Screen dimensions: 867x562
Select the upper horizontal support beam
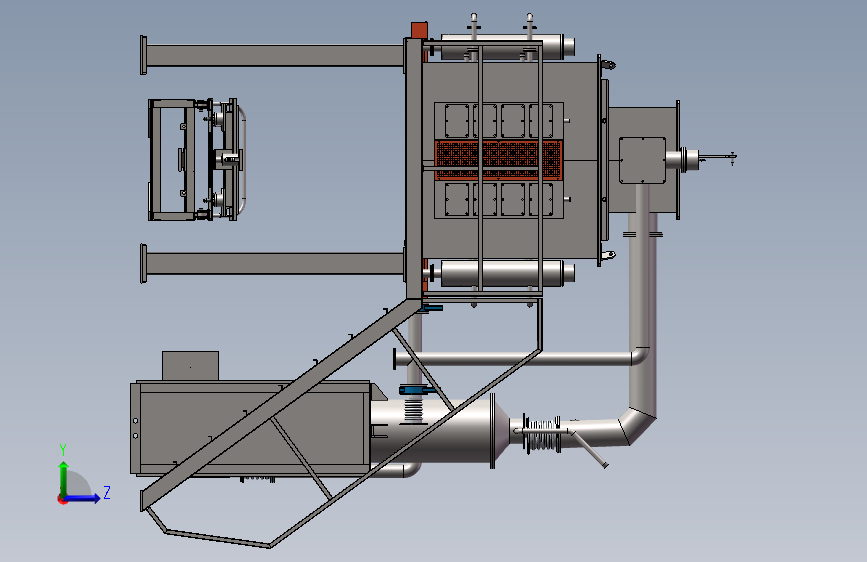tap(274, 55)
